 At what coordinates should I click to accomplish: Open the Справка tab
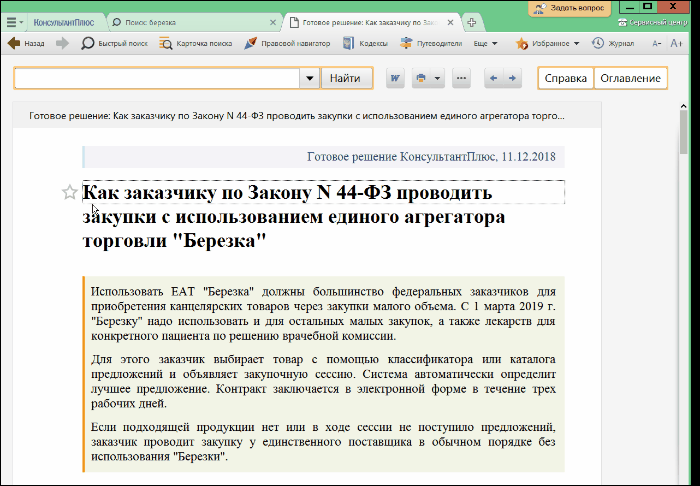(566, 78)
